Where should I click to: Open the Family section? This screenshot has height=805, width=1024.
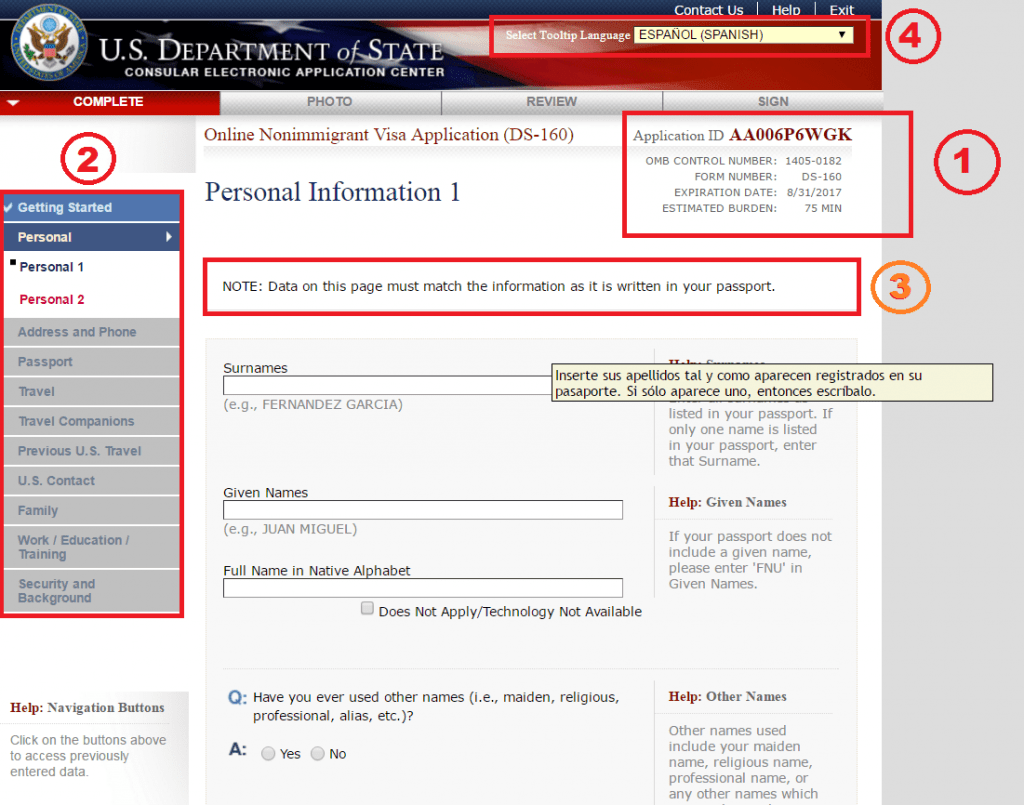(91, 511)
